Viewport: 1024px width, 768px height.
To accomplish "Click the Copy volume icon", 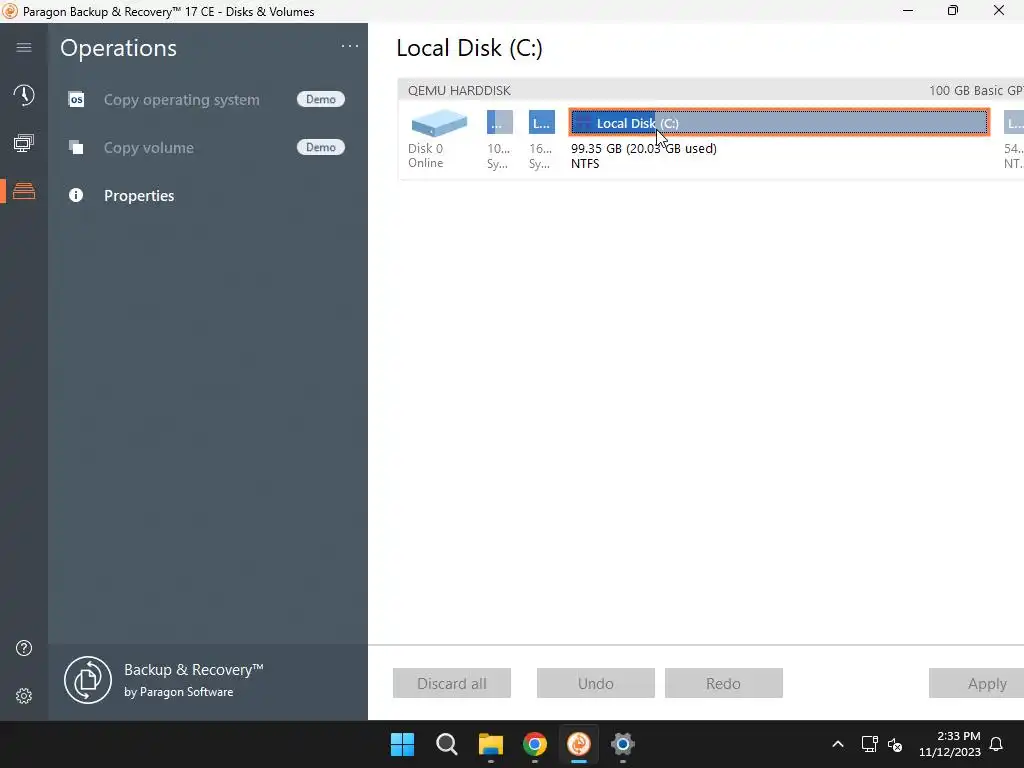I will pyautogui.click(x=76, y=148).
